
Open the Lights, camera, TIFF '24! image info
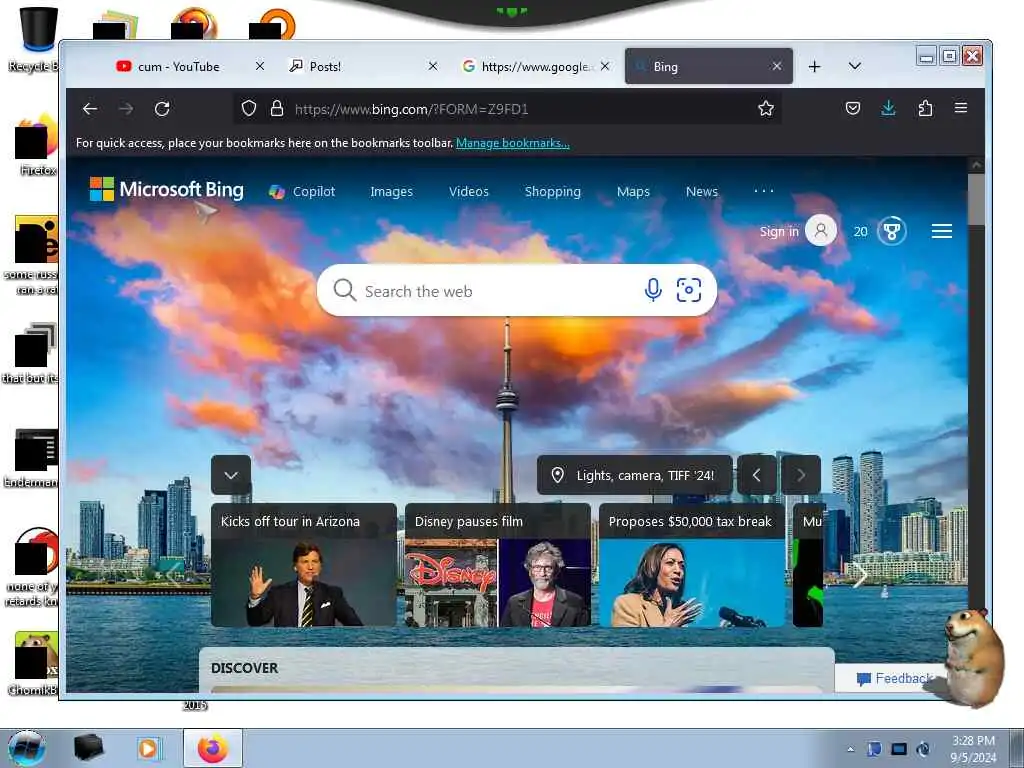(x=634, y=475)
